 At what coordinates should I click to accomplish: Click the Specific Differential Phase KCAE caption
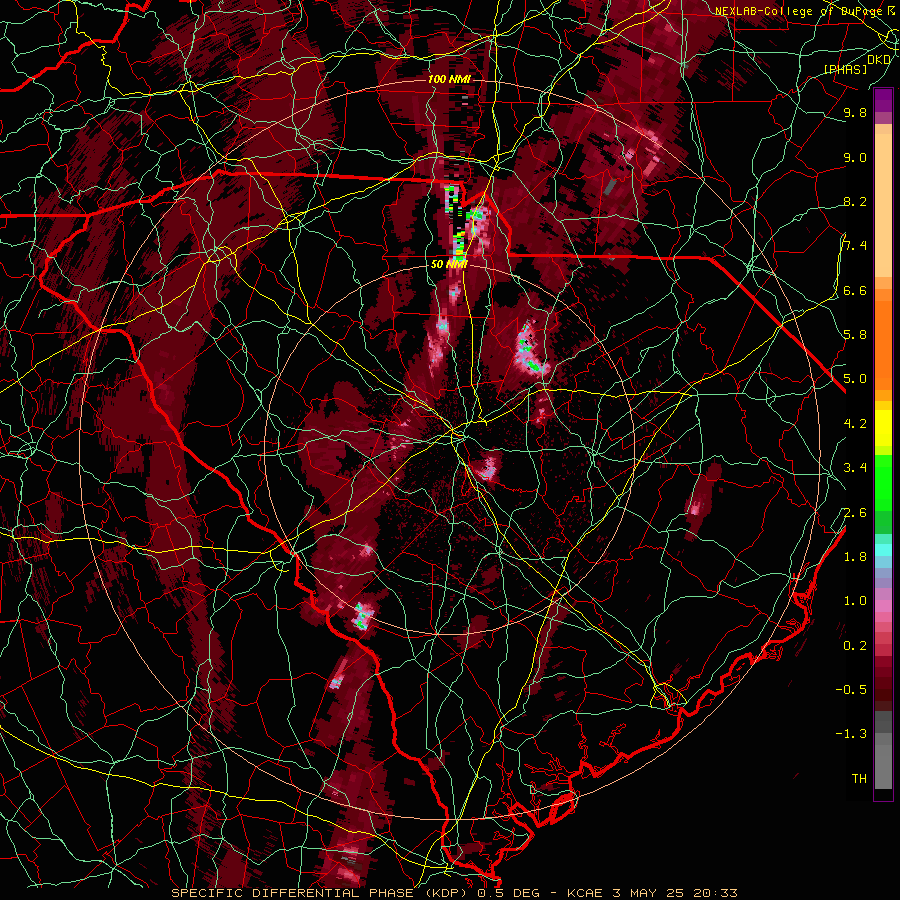click(455, 893)
